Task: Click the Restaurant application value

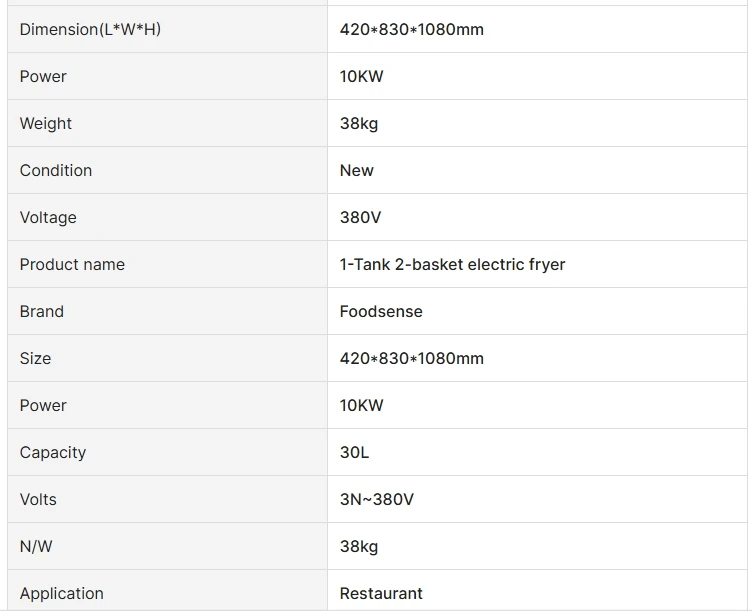Action: coord(381,594)
